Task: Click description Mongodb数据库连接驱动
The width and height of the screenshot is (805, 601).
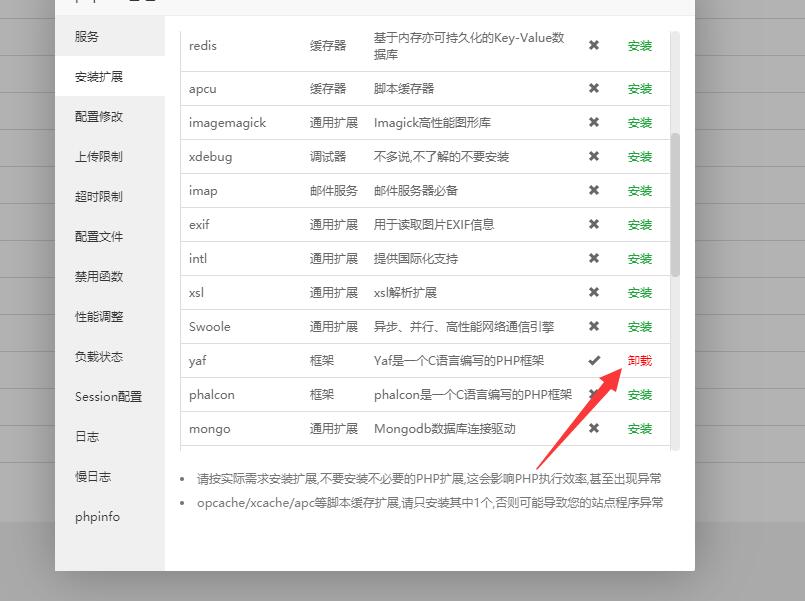Action: point(445,429)
